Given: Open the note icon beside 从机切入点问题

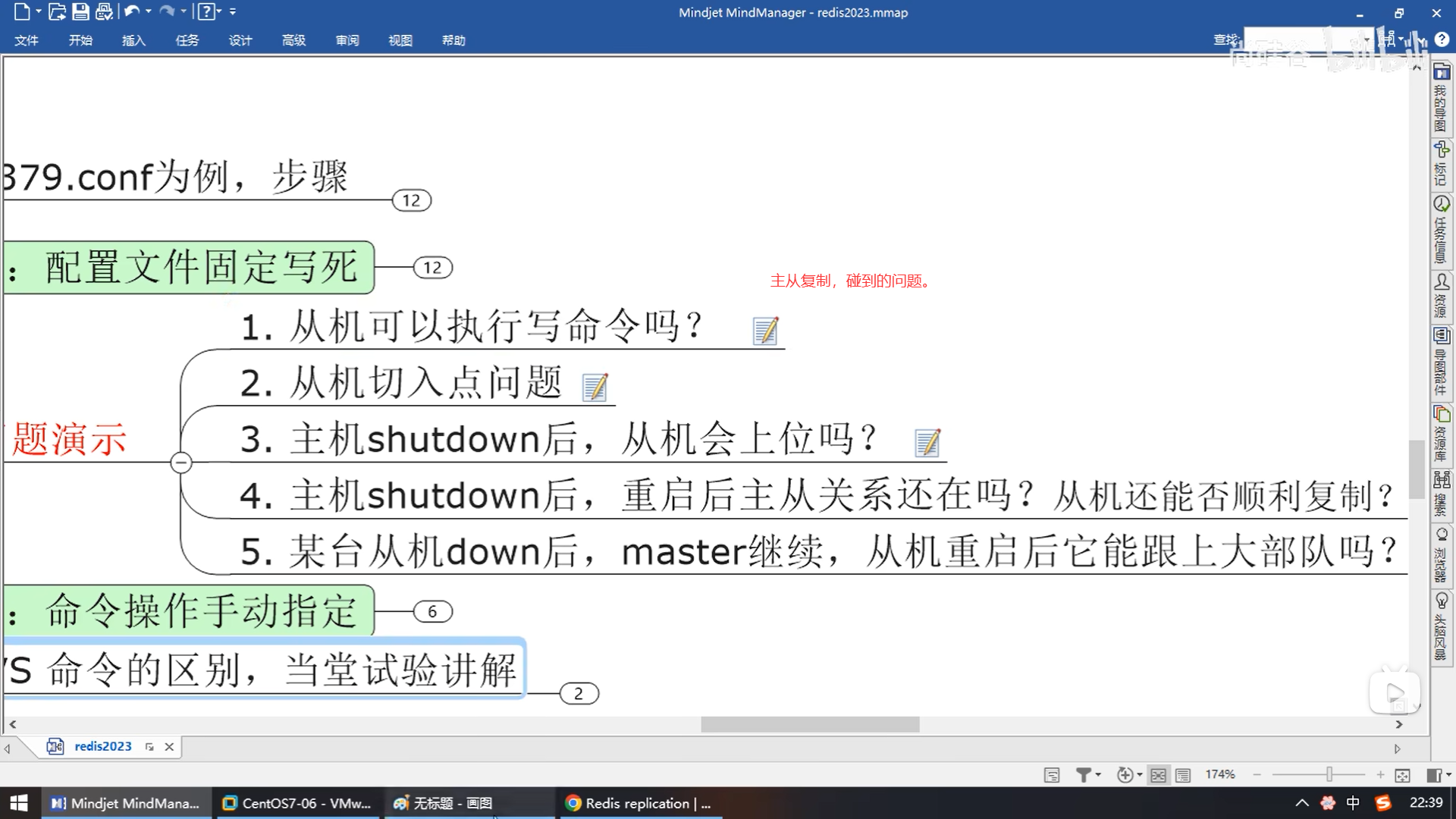Looking at the screenshot, I should [595, 387].
